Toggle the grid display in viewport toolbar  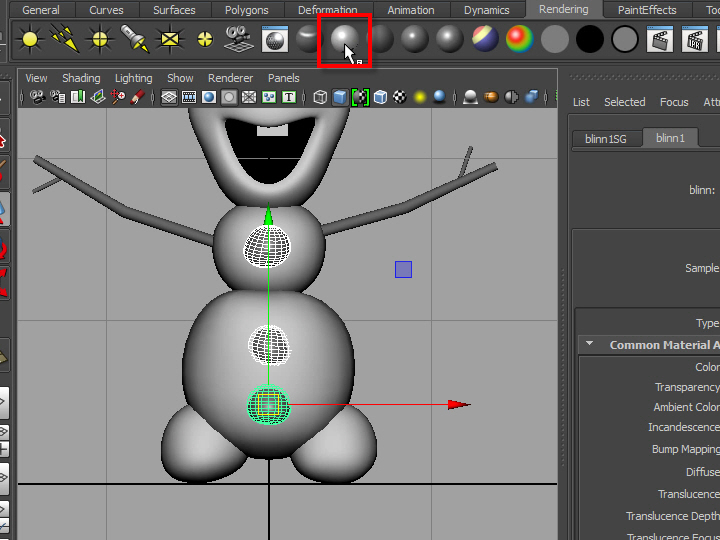169,97
